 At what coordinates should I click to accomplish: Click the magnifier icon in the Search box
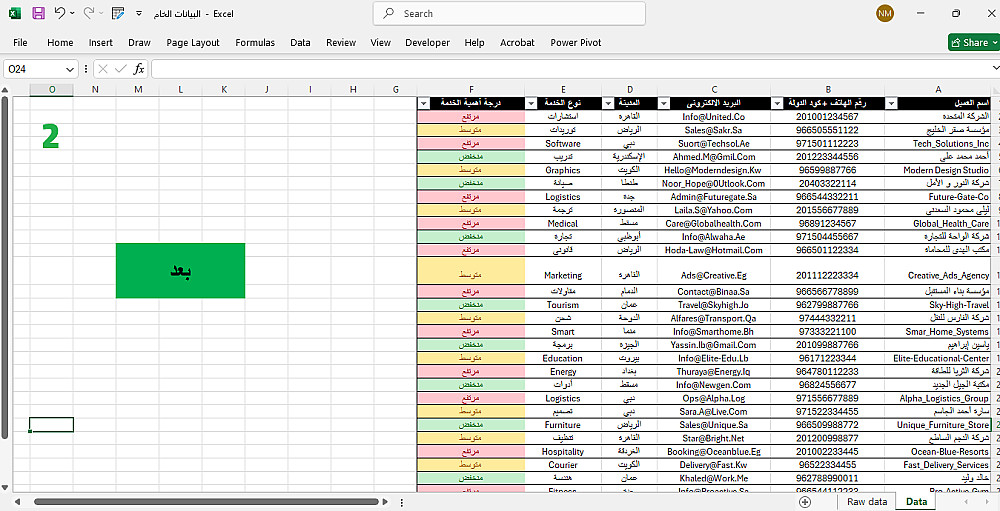tap(388, 13)
